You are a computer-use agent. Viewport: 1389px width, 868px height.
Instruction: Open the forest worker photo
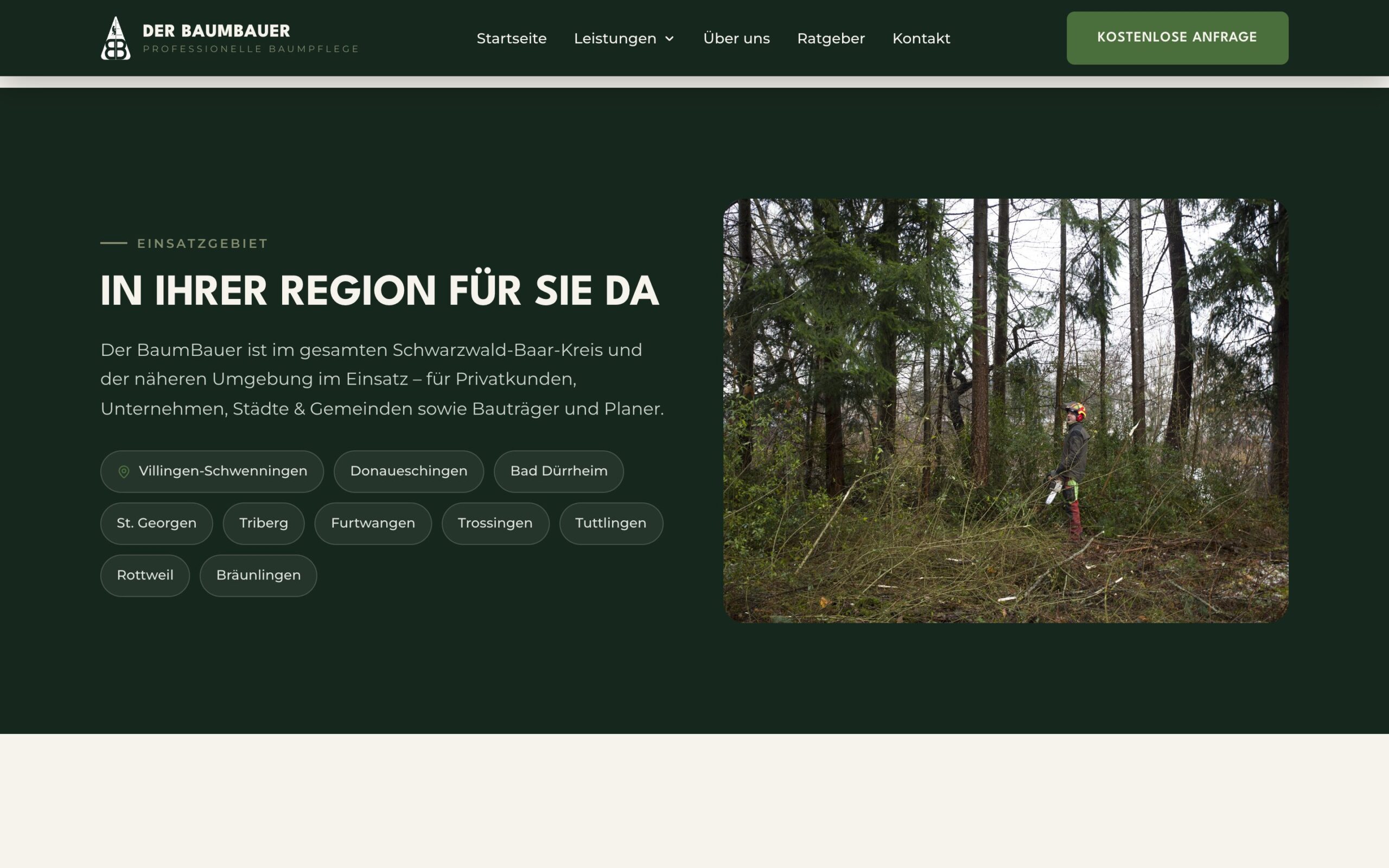coord(1005,411)
